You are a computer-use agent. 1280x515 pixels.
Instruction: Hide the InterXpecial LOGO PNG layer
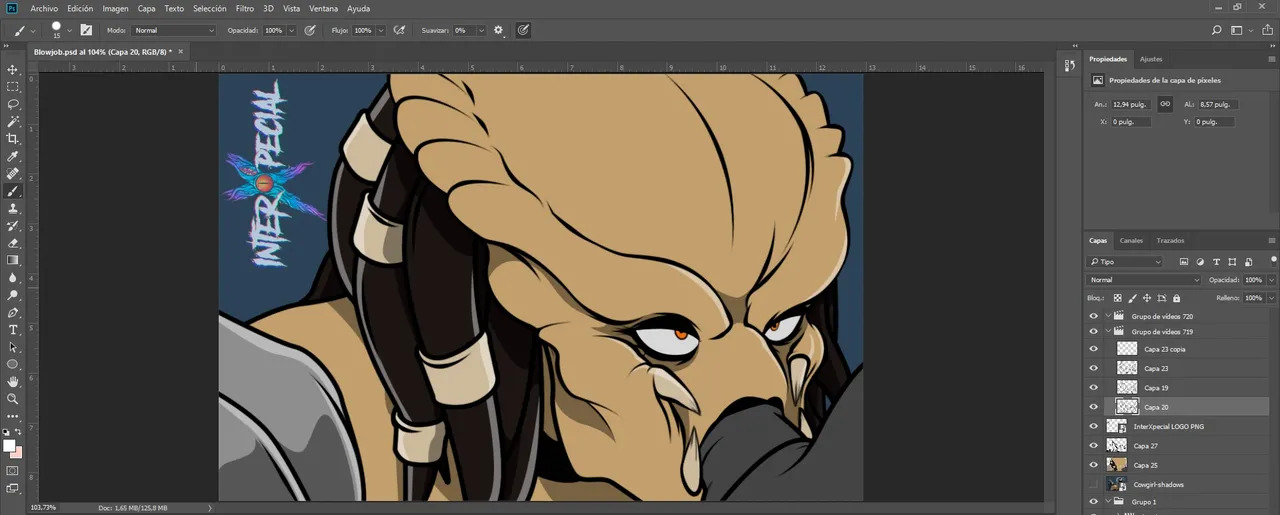(1093, 426)
